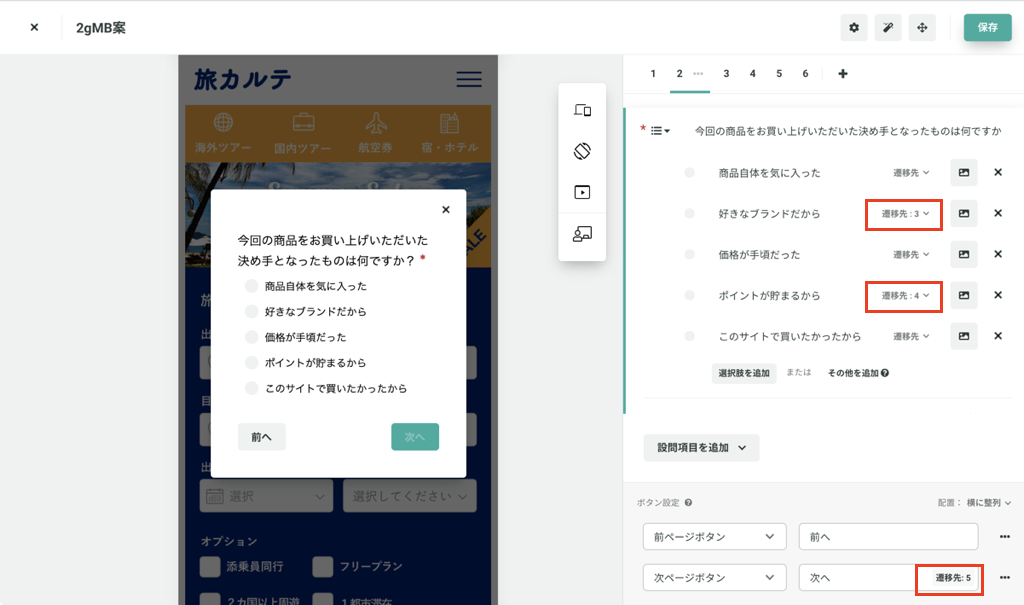The image size is (1024, 605).
Task: Click the move arrows icon in header
Action: click(x=921, y=27)
